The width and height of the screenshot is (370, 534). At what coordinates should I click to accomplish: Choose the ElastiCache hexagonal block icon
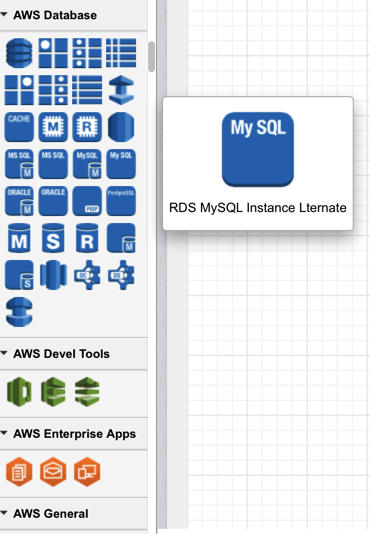[121, 127]
